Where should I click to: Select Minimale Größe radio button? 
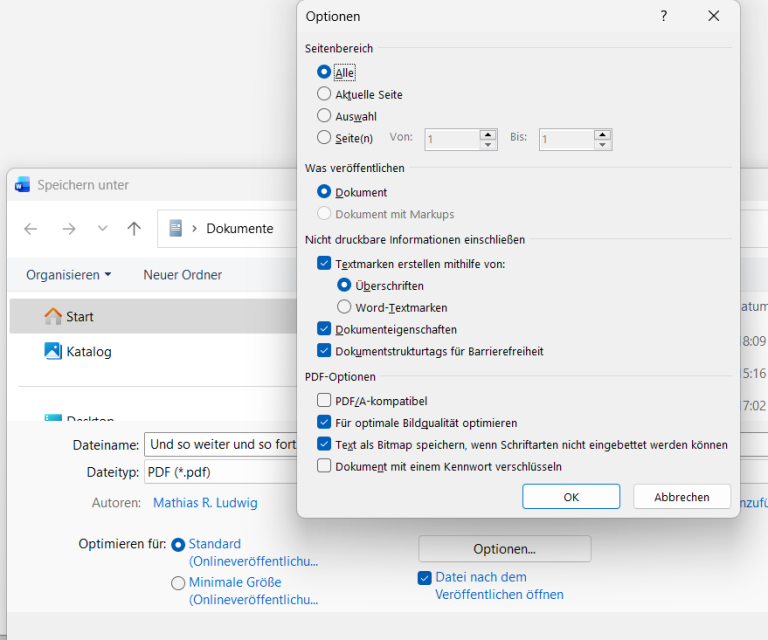point(178,583)
